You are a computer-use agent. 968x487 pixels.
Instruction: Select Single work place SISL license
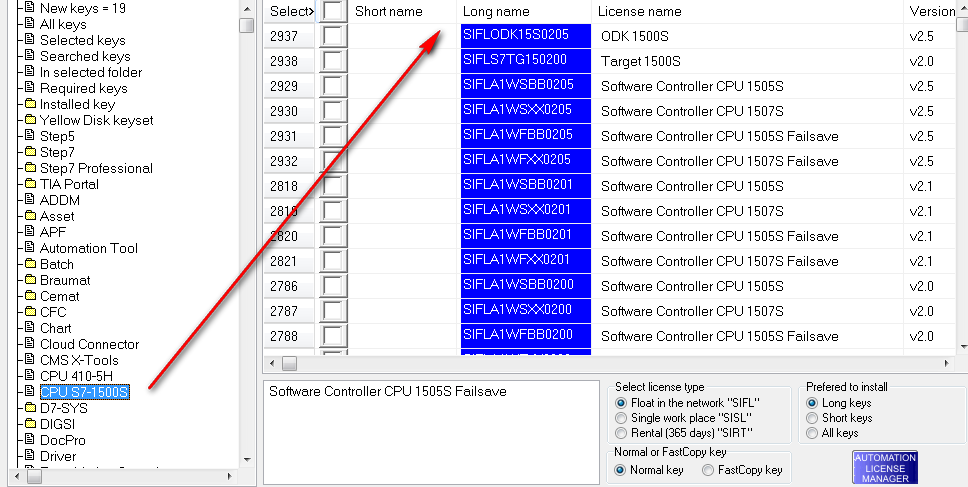coord(621,418)
